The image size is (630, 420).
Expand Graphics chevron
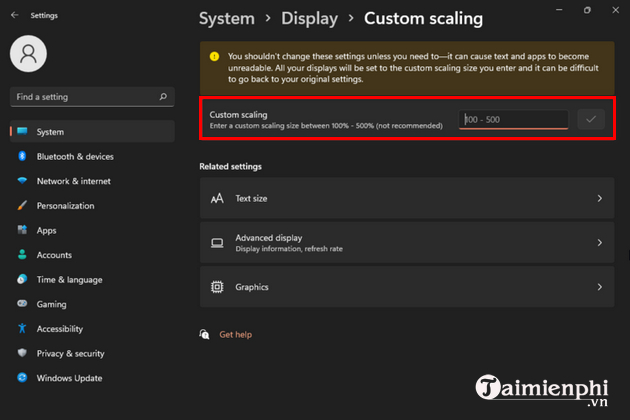click(599, 287)
